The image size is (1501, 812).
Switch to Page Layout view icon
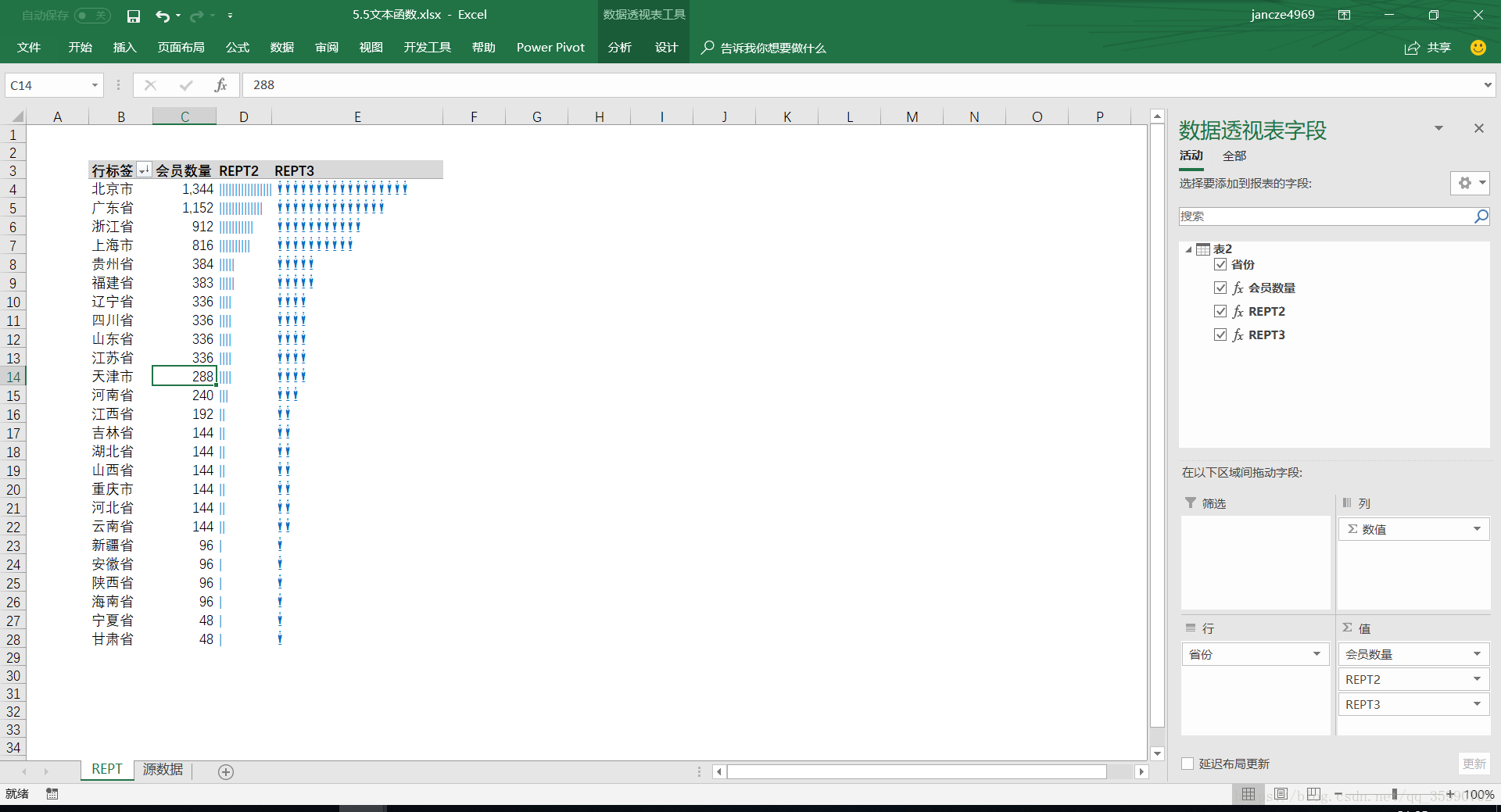(1281, 794)
